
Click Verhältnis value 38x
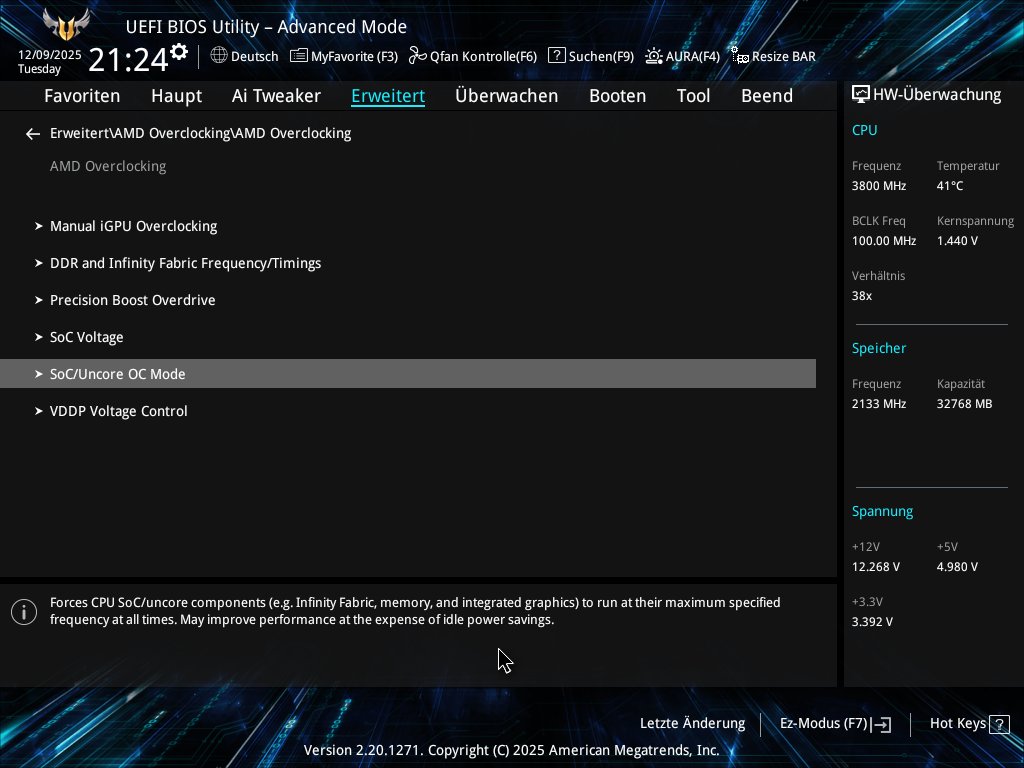(x=861, y=296)
